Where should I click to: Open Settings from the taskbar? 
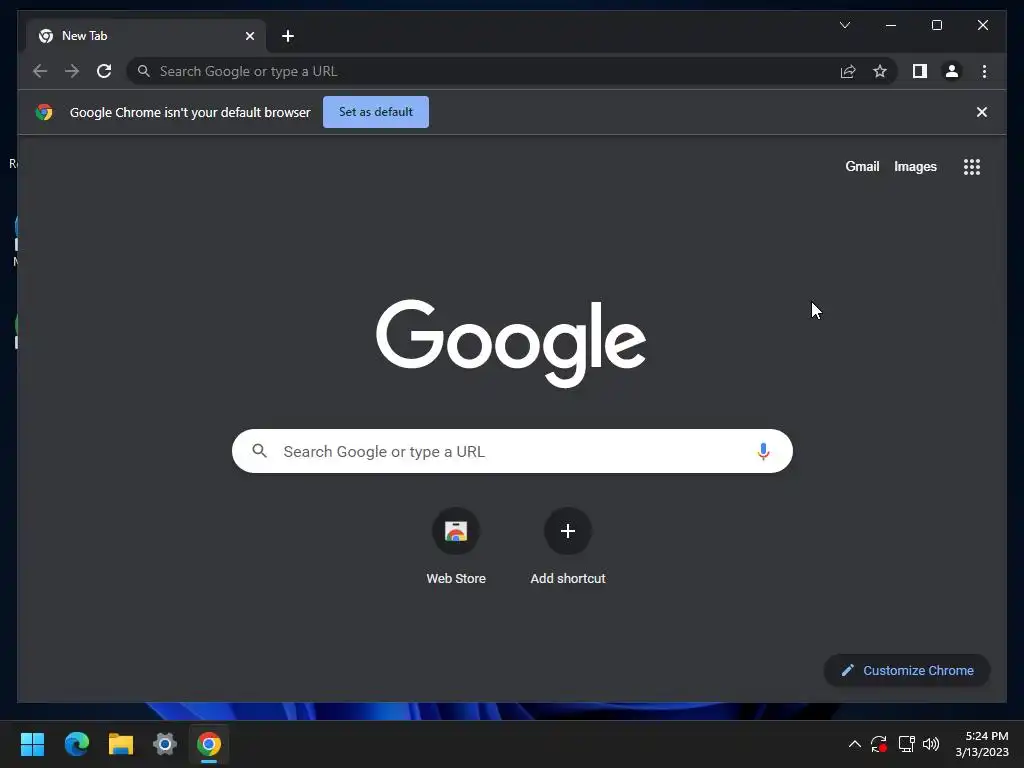click(x=165, y=744)
